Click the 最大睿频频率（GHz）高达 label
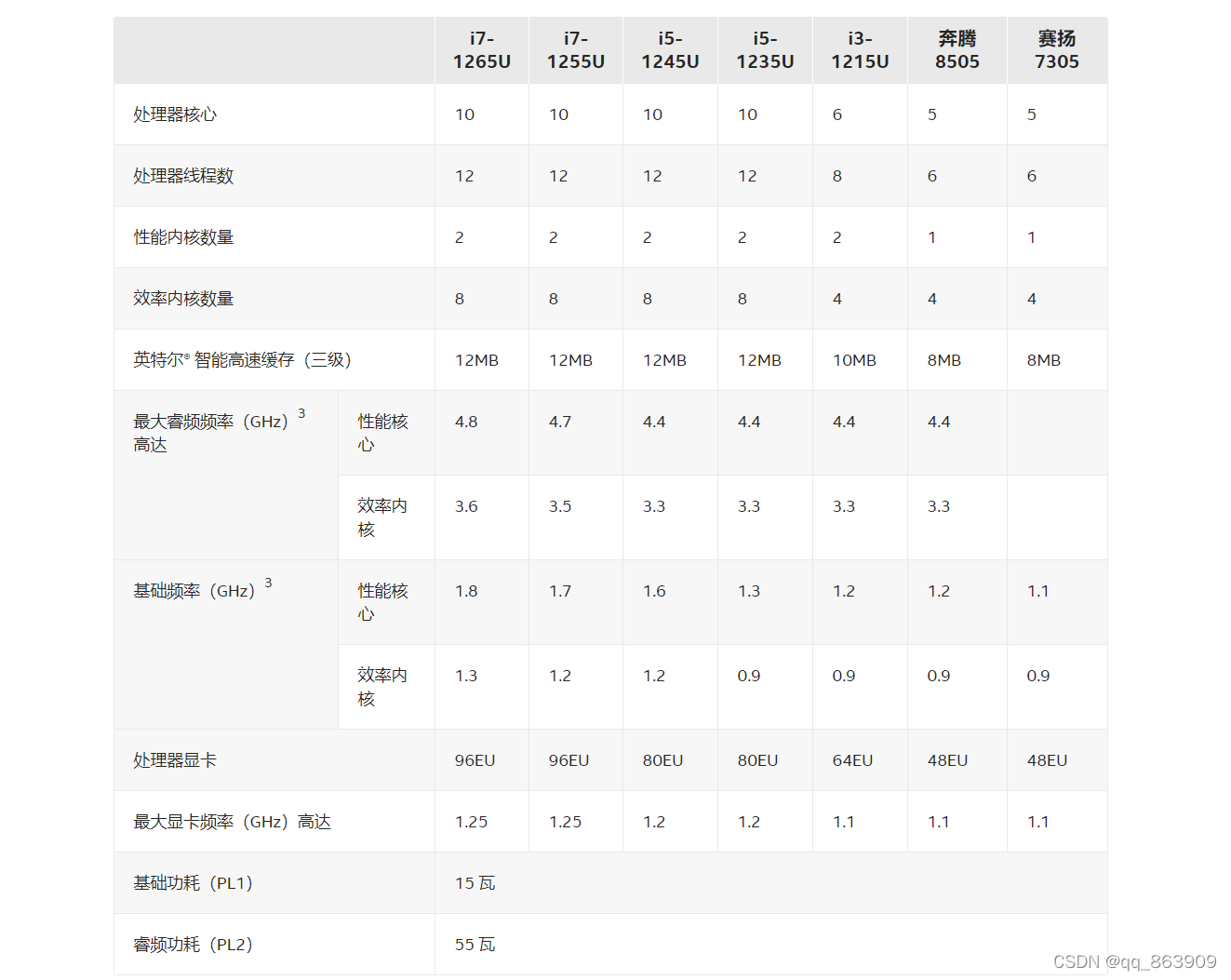Image resolution: width=1231 pixels, height=980 pixels. (x=219, y=432)
